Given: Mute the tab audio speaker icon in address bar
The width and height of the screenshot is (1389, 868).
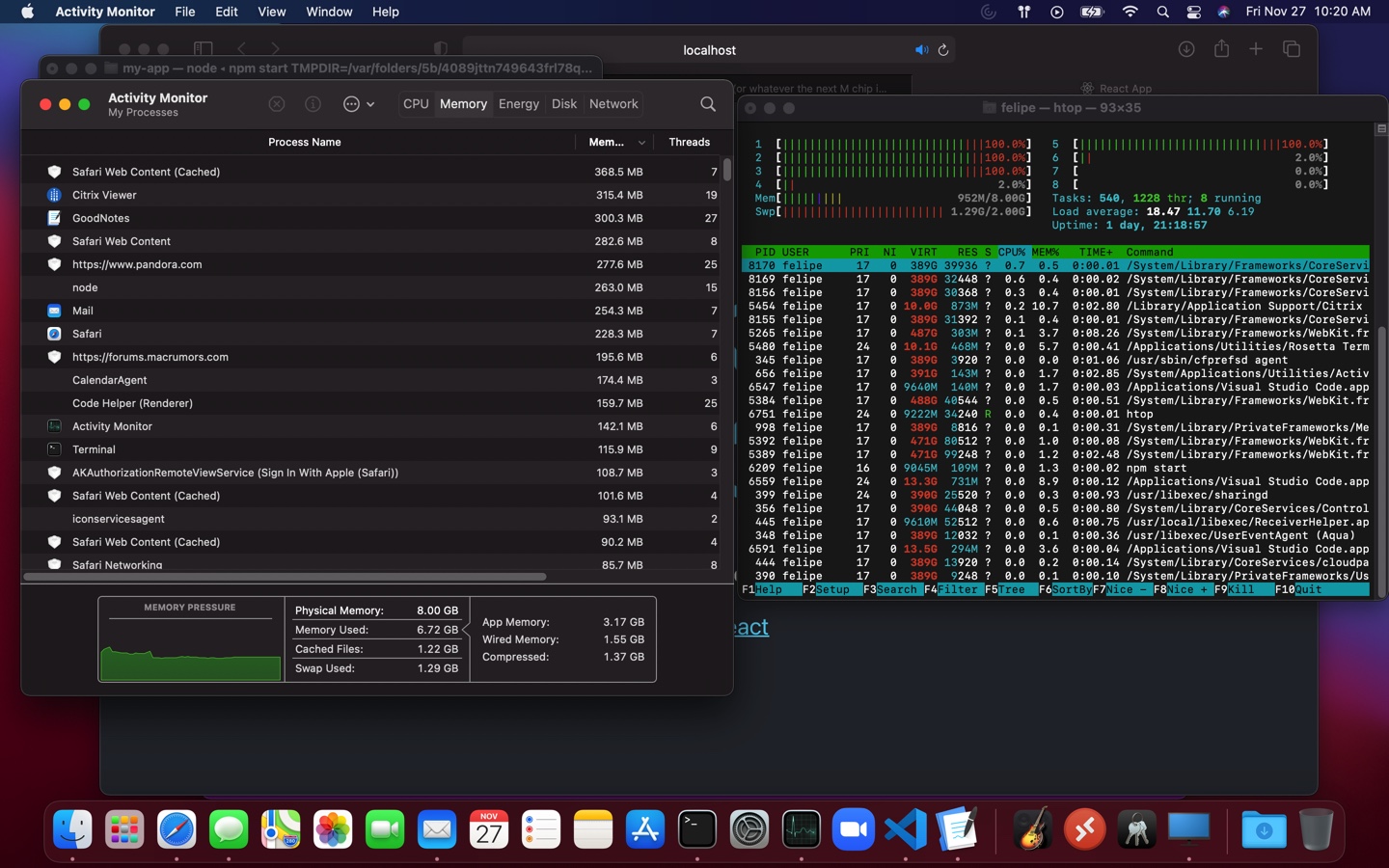Looking at the screenshot, I should coord(921,50).
